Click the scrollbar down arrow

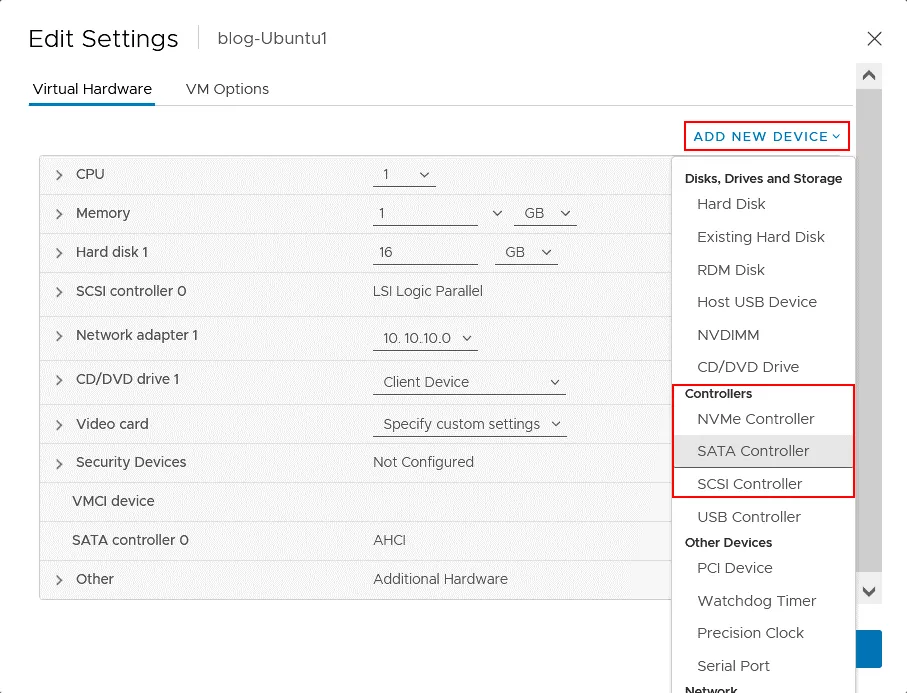[869, 592]
